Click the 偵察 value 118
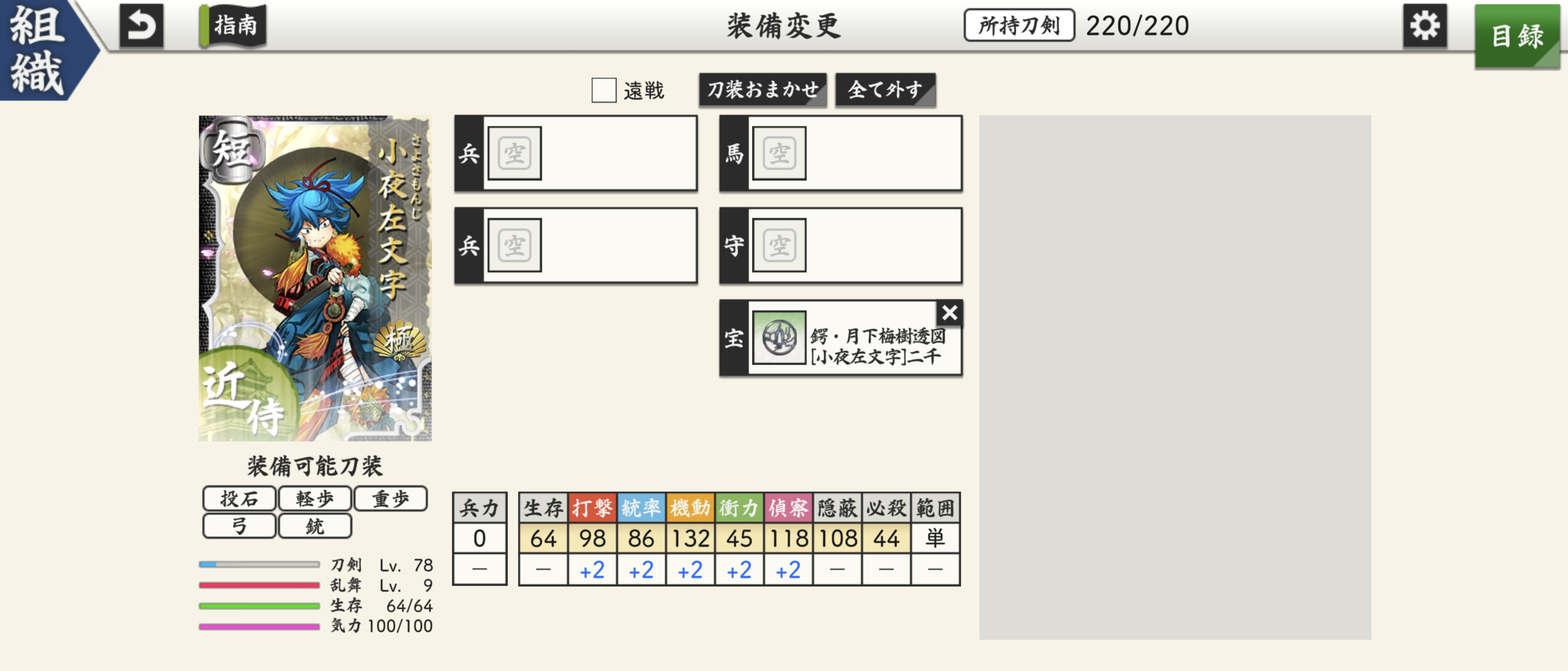The image size is (1568, 671). tap(788, 538)
